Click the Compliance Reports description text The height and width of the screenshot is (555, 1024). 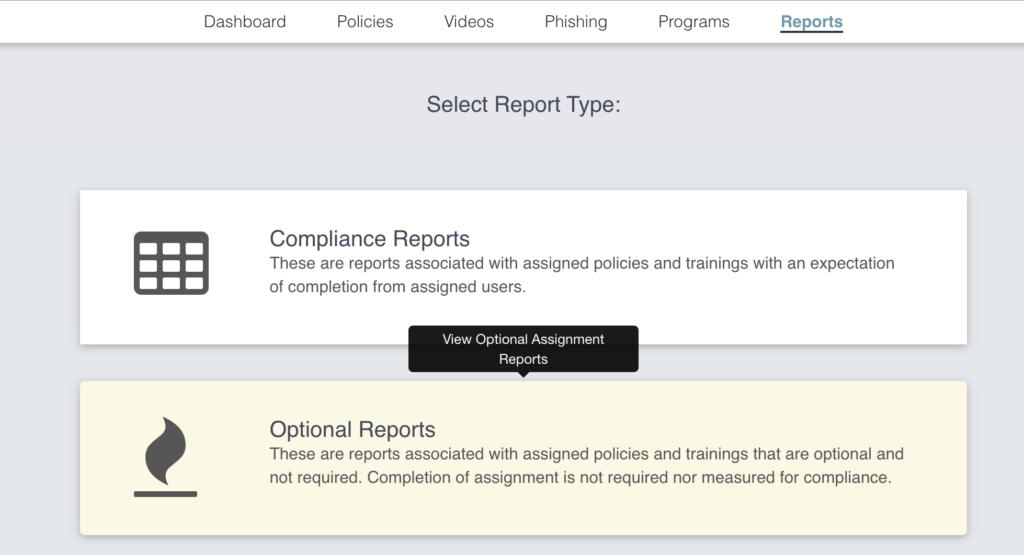click(582, 275)
